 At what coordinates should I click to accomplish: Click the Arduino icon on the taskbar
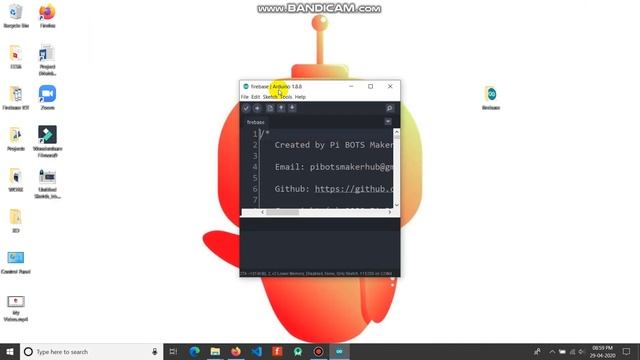pos(340,351)
